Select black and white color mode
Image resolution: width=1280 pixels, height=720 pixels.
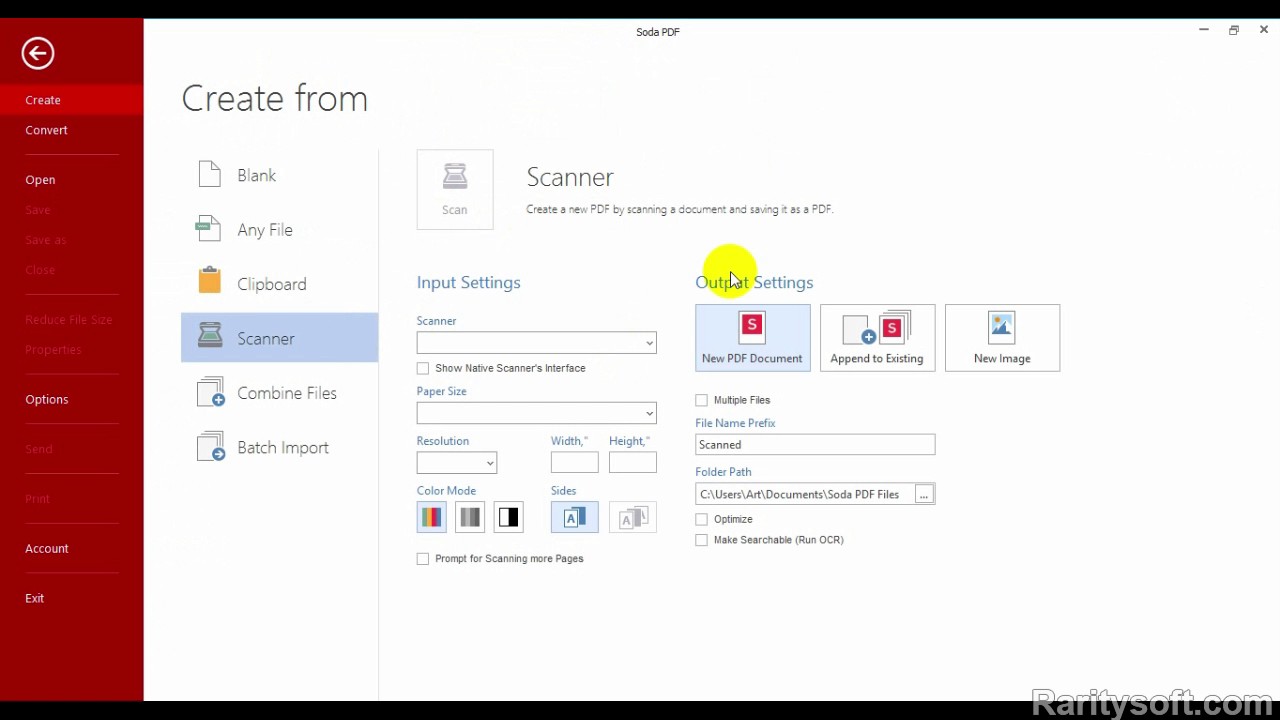pyautogui.click(x=509, y=517)
